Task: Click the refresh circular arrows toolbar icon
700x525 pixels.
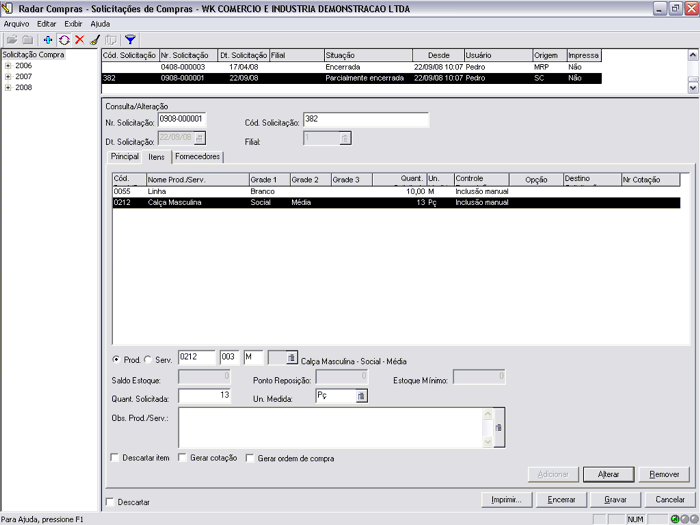Action: pos(64,40)
